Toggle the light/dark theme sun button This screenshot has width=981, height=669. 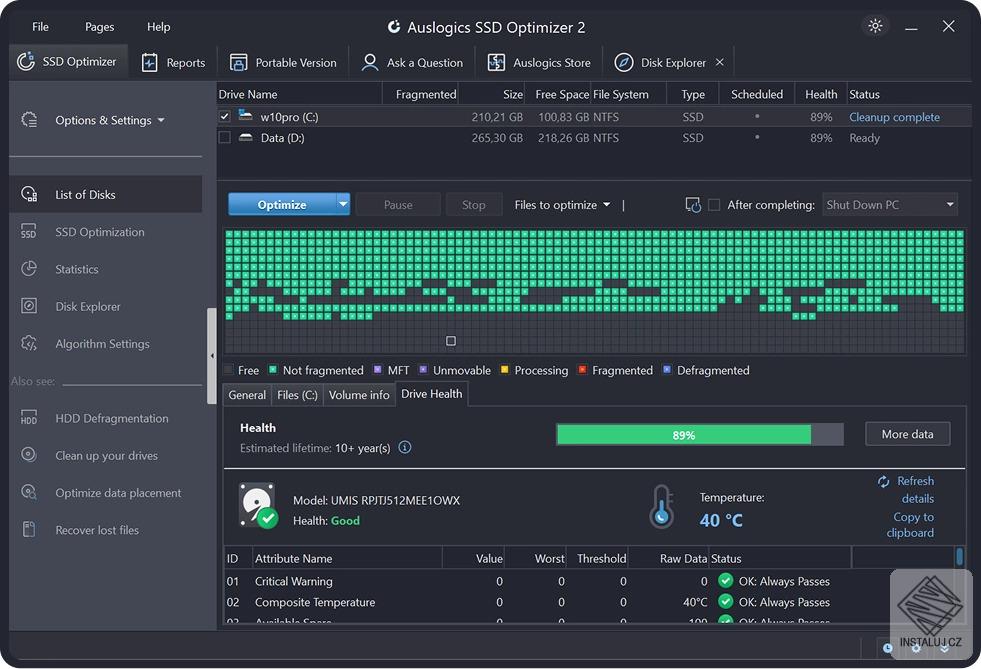pyautogui.click(x=875, y=26)
